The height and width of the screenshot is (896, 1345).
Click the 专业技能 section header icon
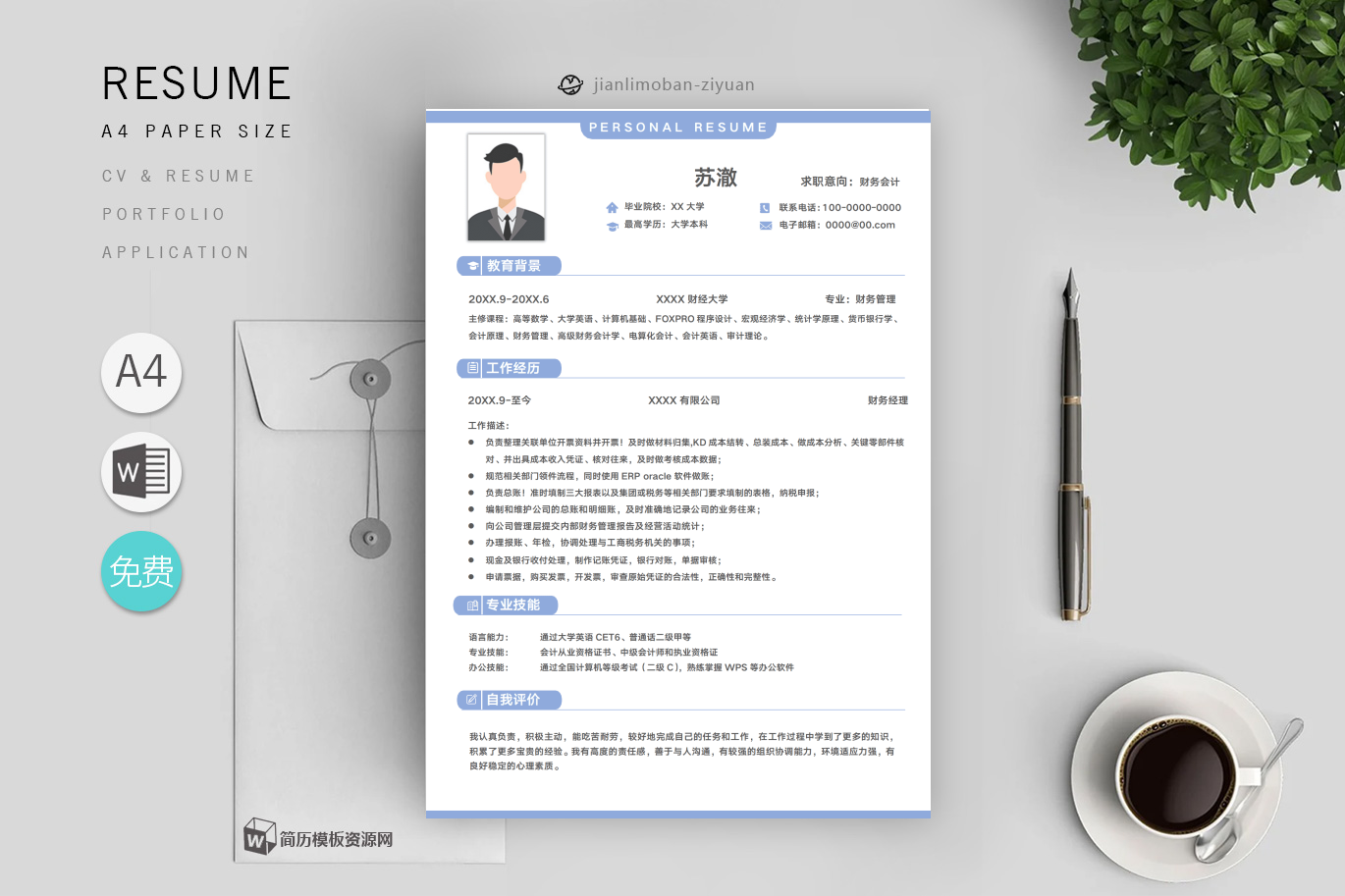(472, 606)
